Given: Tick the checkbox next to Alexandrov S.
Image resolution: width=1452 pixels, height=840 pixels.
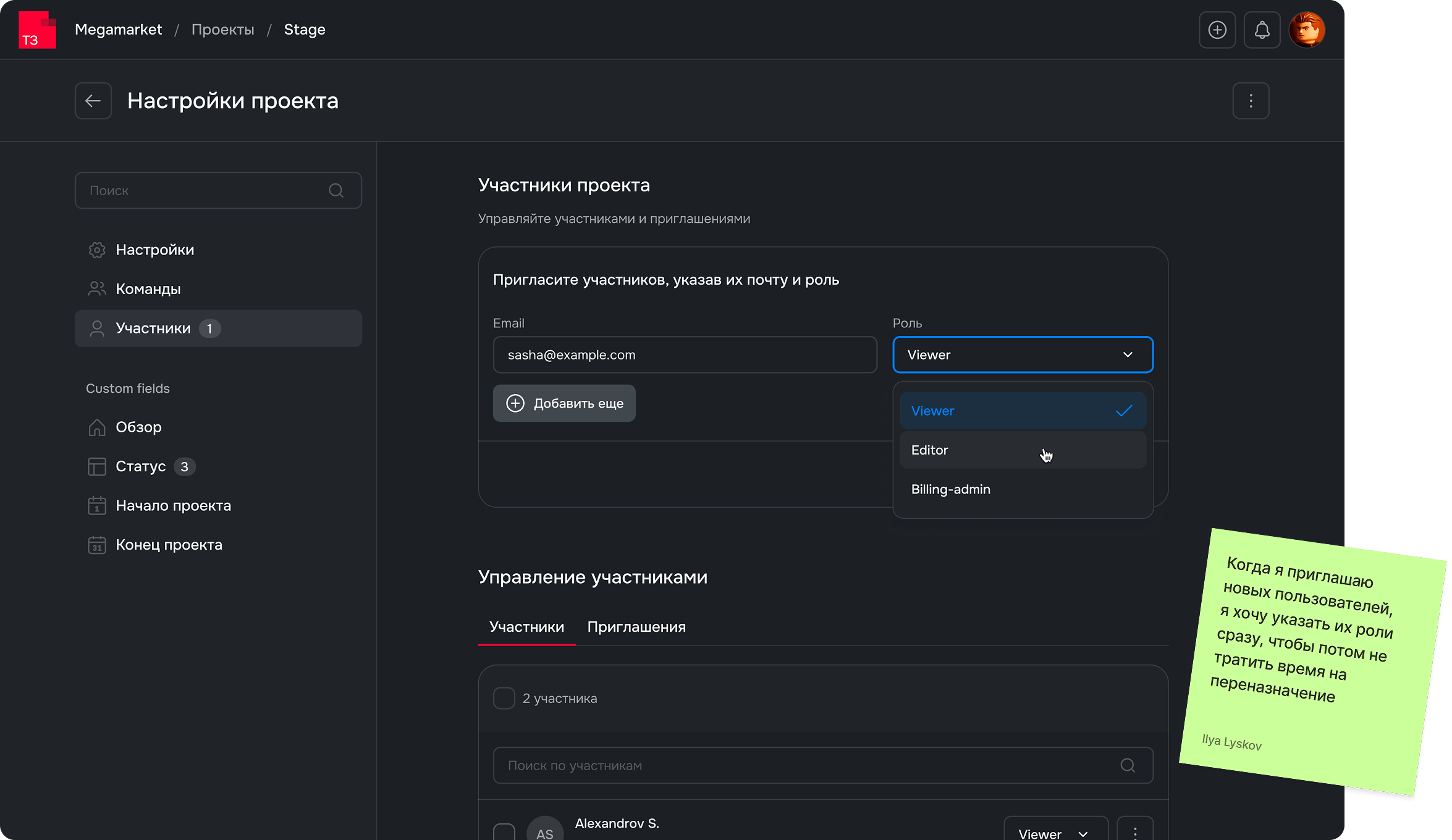Looking at the screenshot, I should 504,832.
